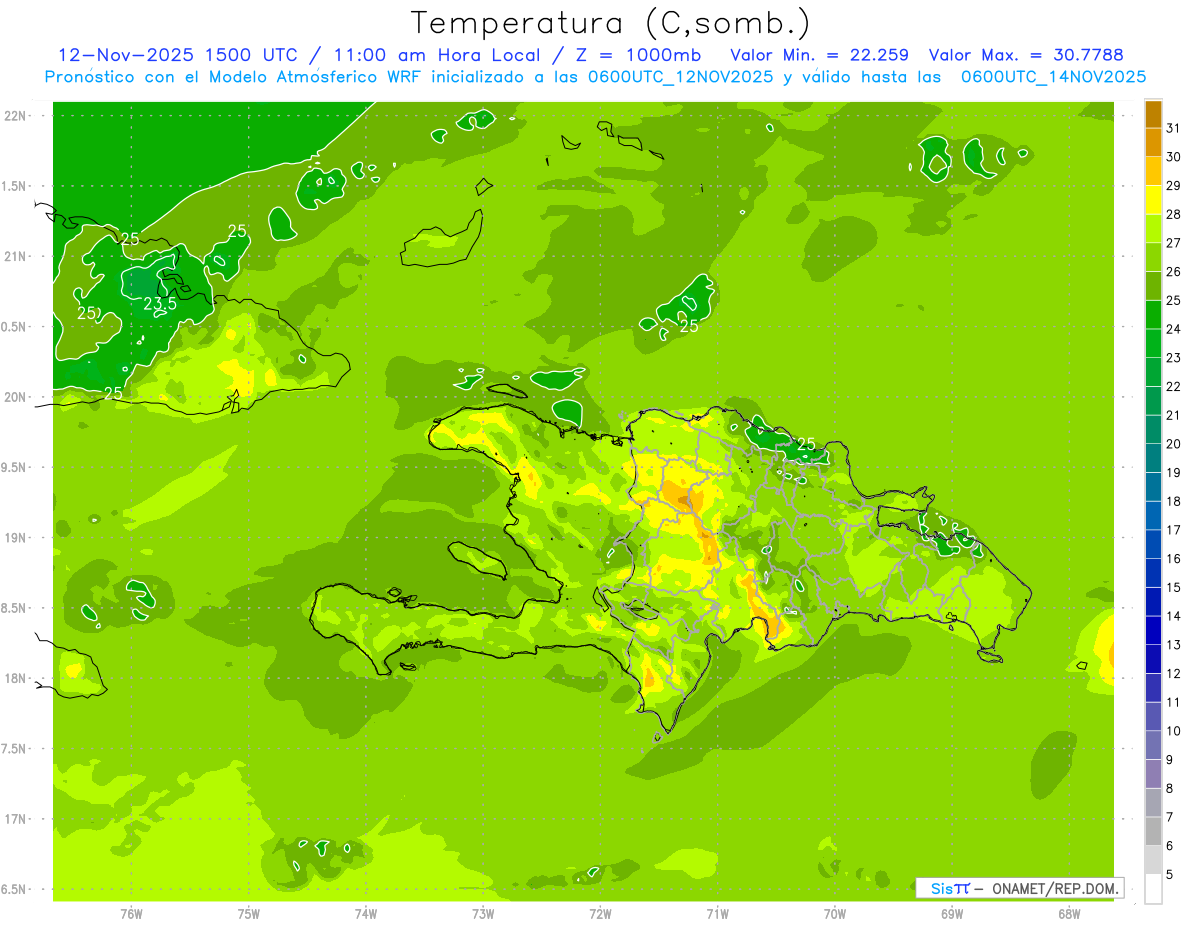Click the 23.5 contour label over Cuba

[x=159, y=304]
